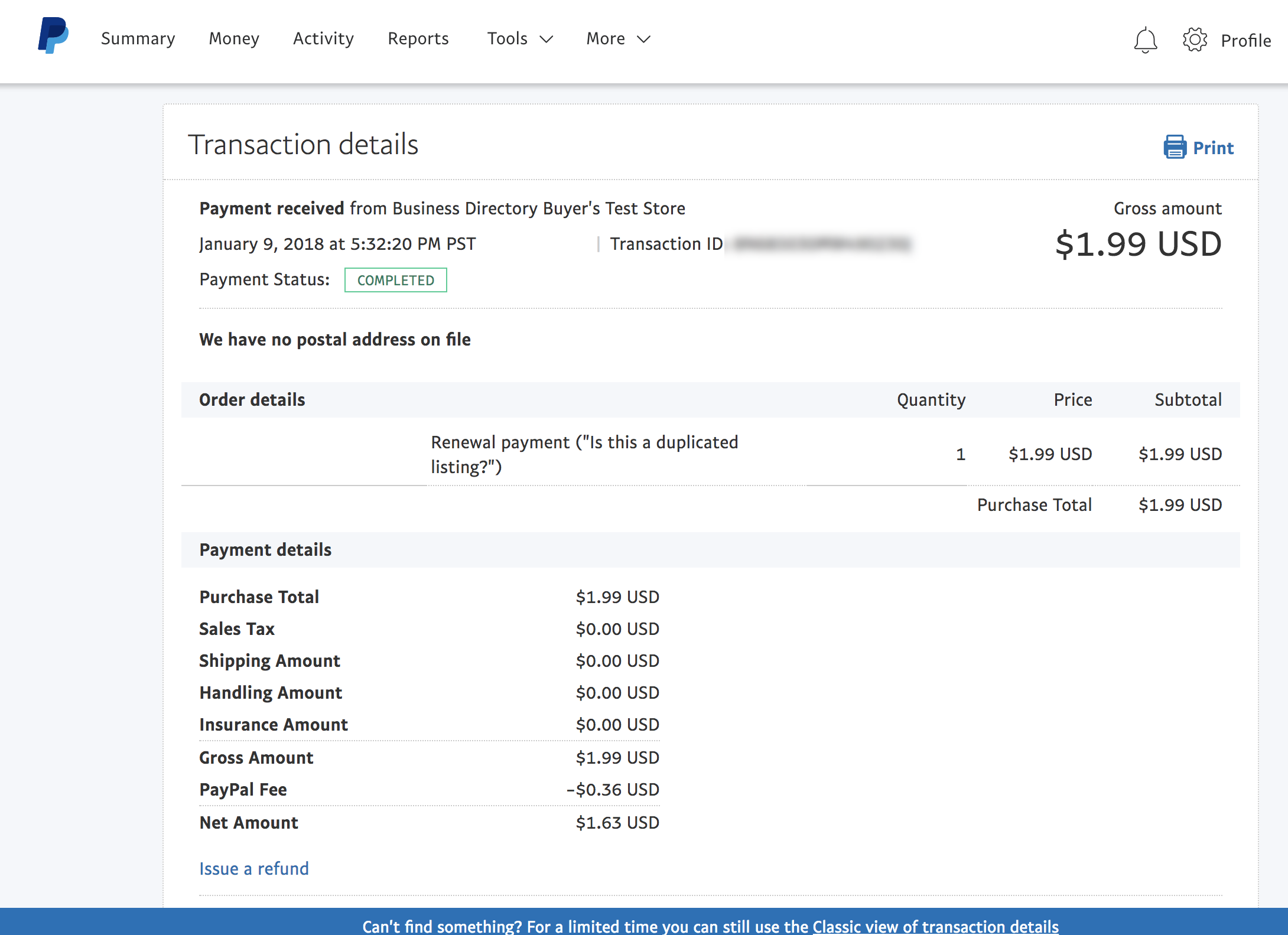Image resolution: width=1288 pixels, height=935 pixels.
Task: Click the Net Amount row label
Action: [x=249, y=823]
